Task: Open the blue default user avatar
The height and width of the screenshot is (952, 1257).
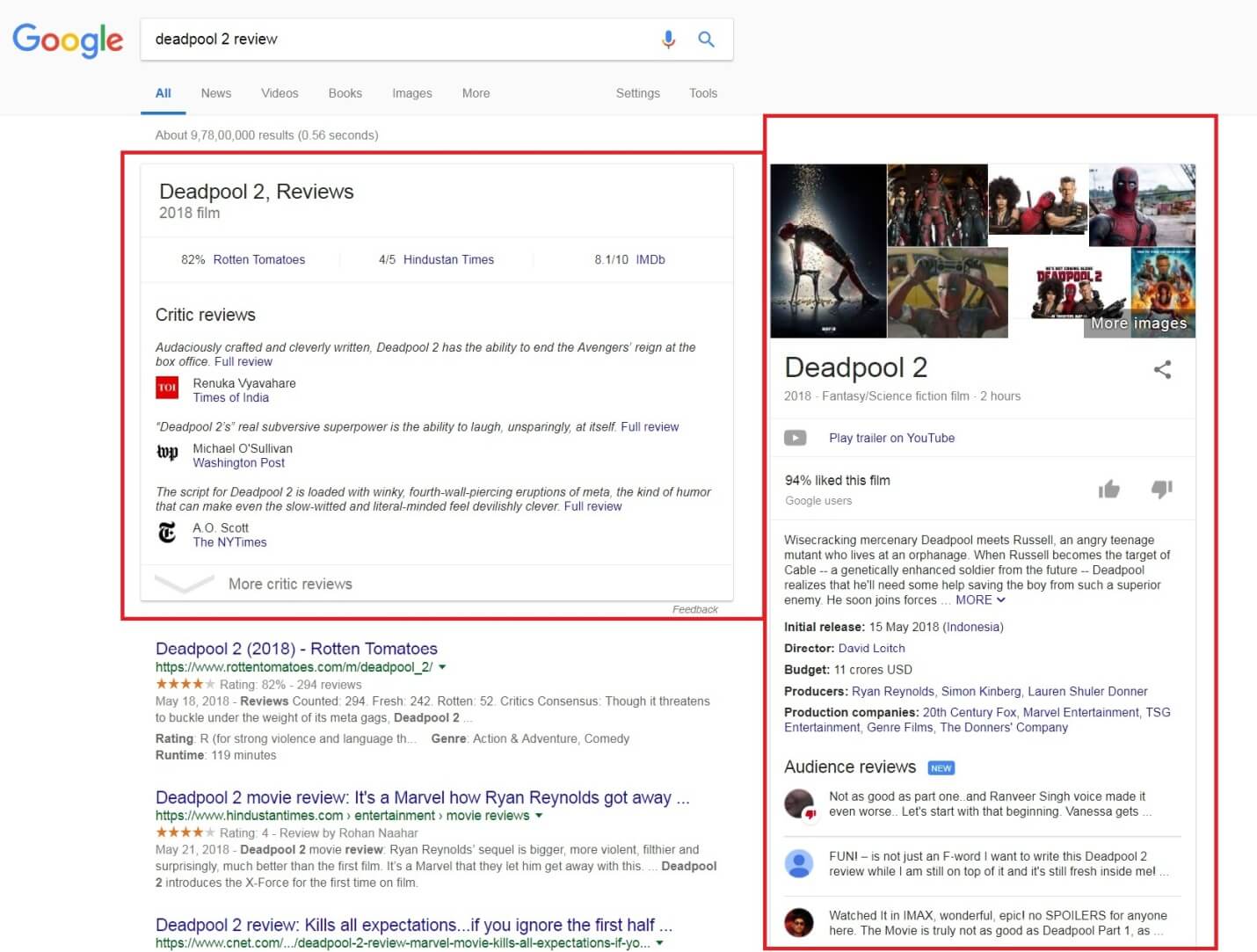Action: (799, 863)
